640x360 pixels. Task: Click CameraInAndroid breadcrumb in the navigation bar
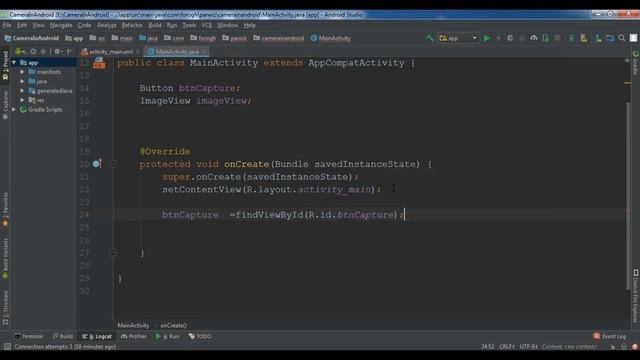[x=32, y=38]
